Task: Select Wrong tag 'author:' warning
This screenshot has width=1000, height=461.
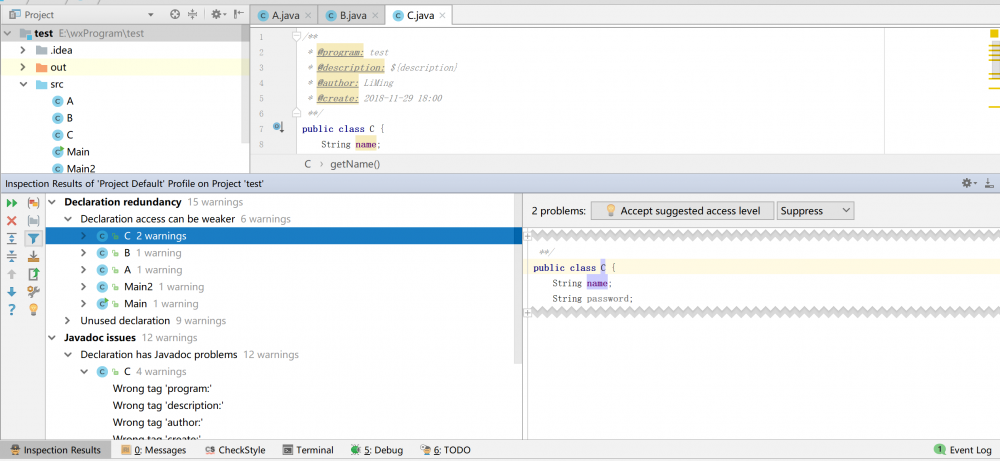Action: click(x=158, y=422)
